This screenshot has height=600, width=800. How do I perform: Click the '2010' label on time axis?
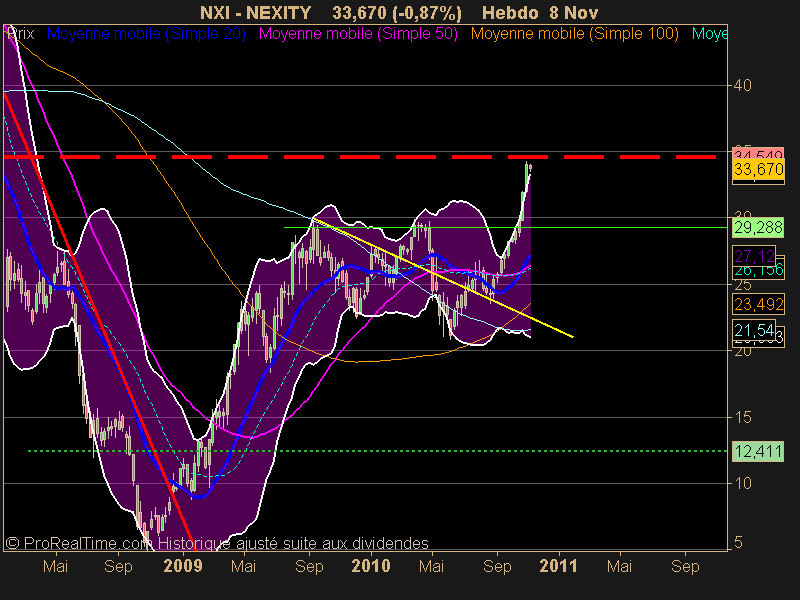pos(371,566)
